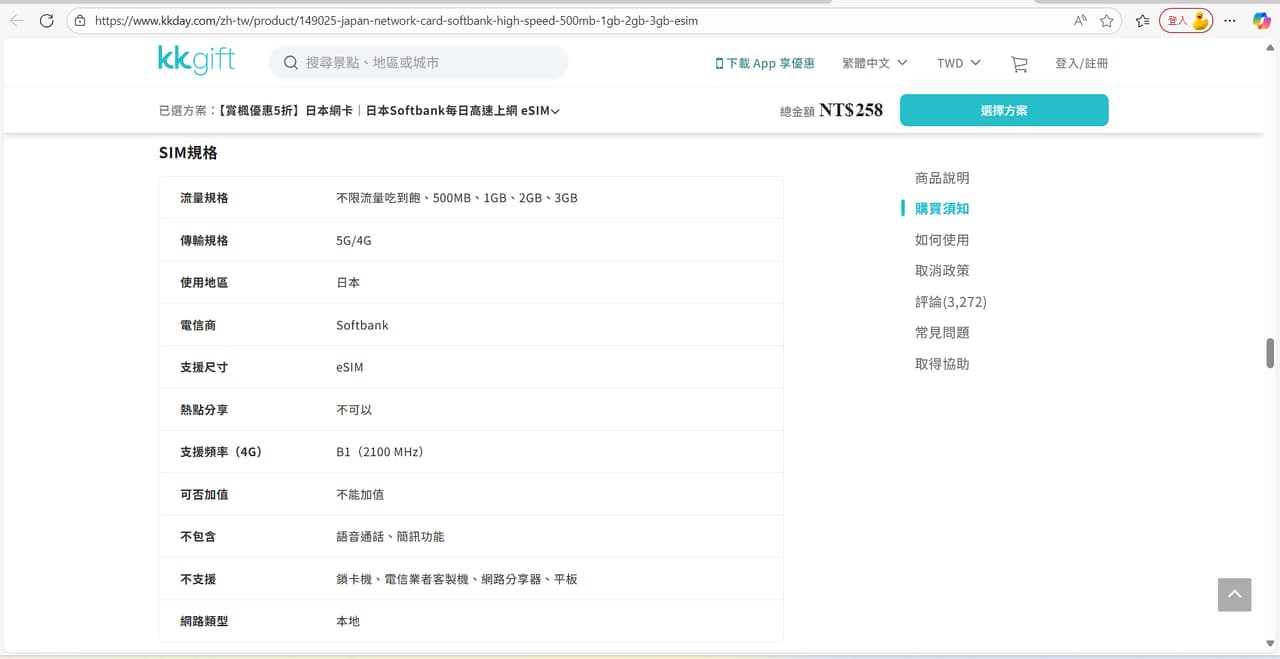View site info via padlock icon
The height and width of the screenshot is (659, 1280).
pos(79,20)
